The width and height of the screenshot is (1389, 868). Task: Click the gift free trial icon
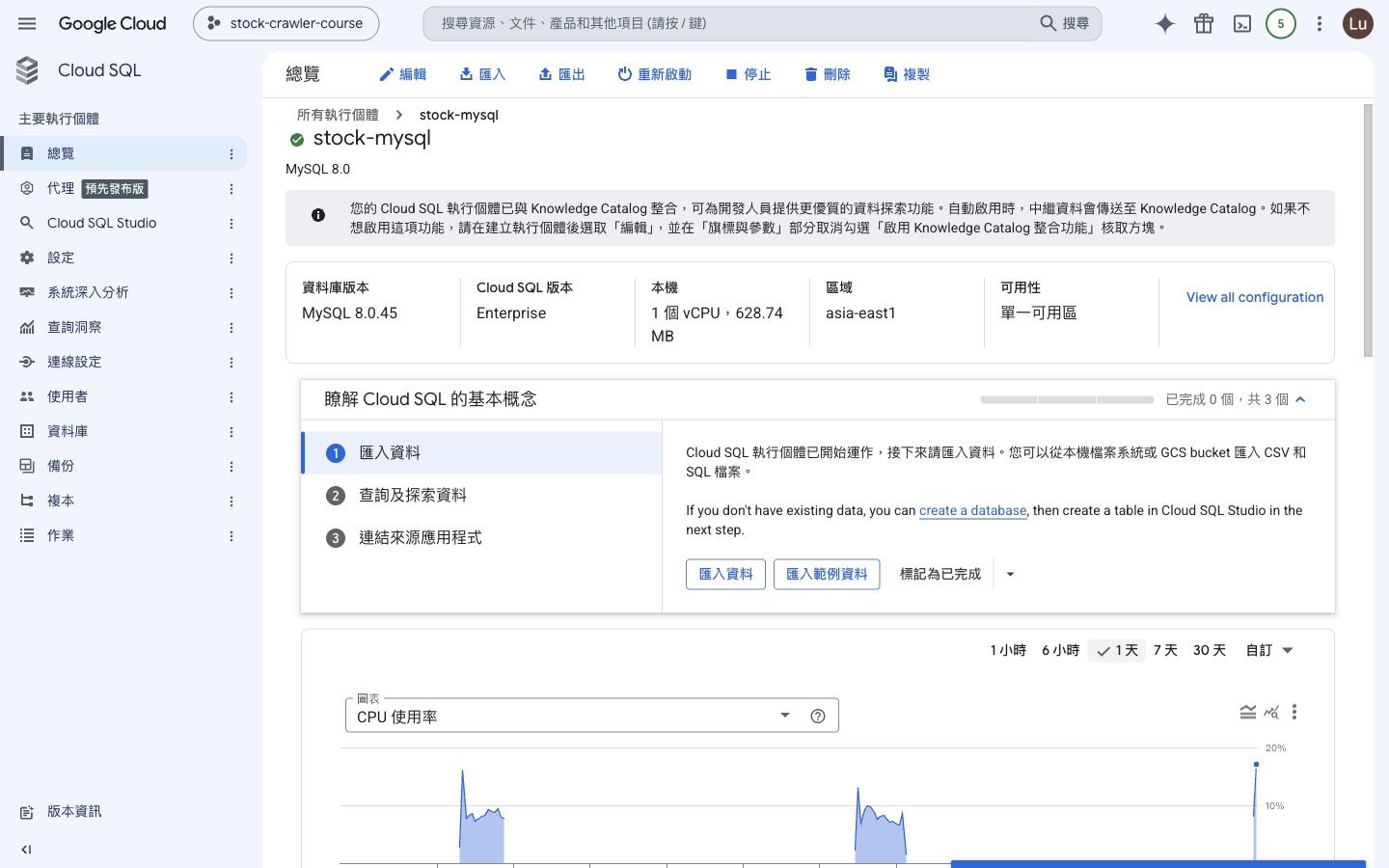click(x=1204, y=24)
